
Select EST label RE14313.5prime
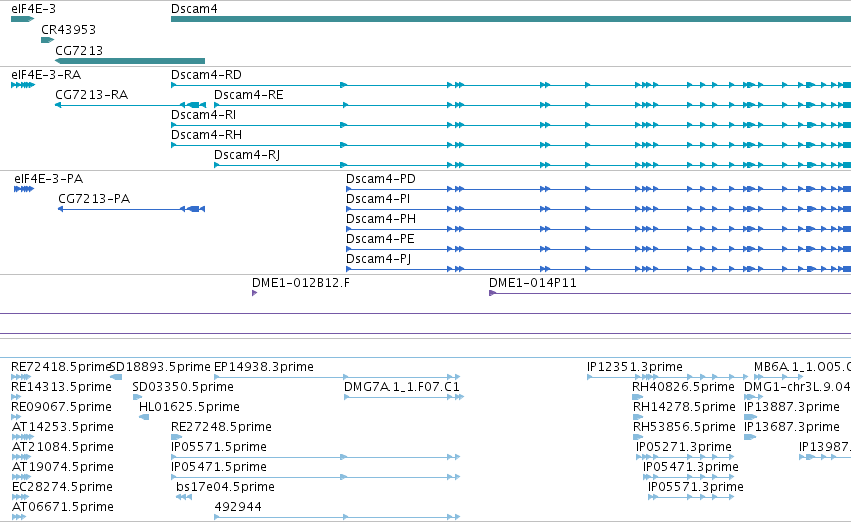[x=61, y=387]
